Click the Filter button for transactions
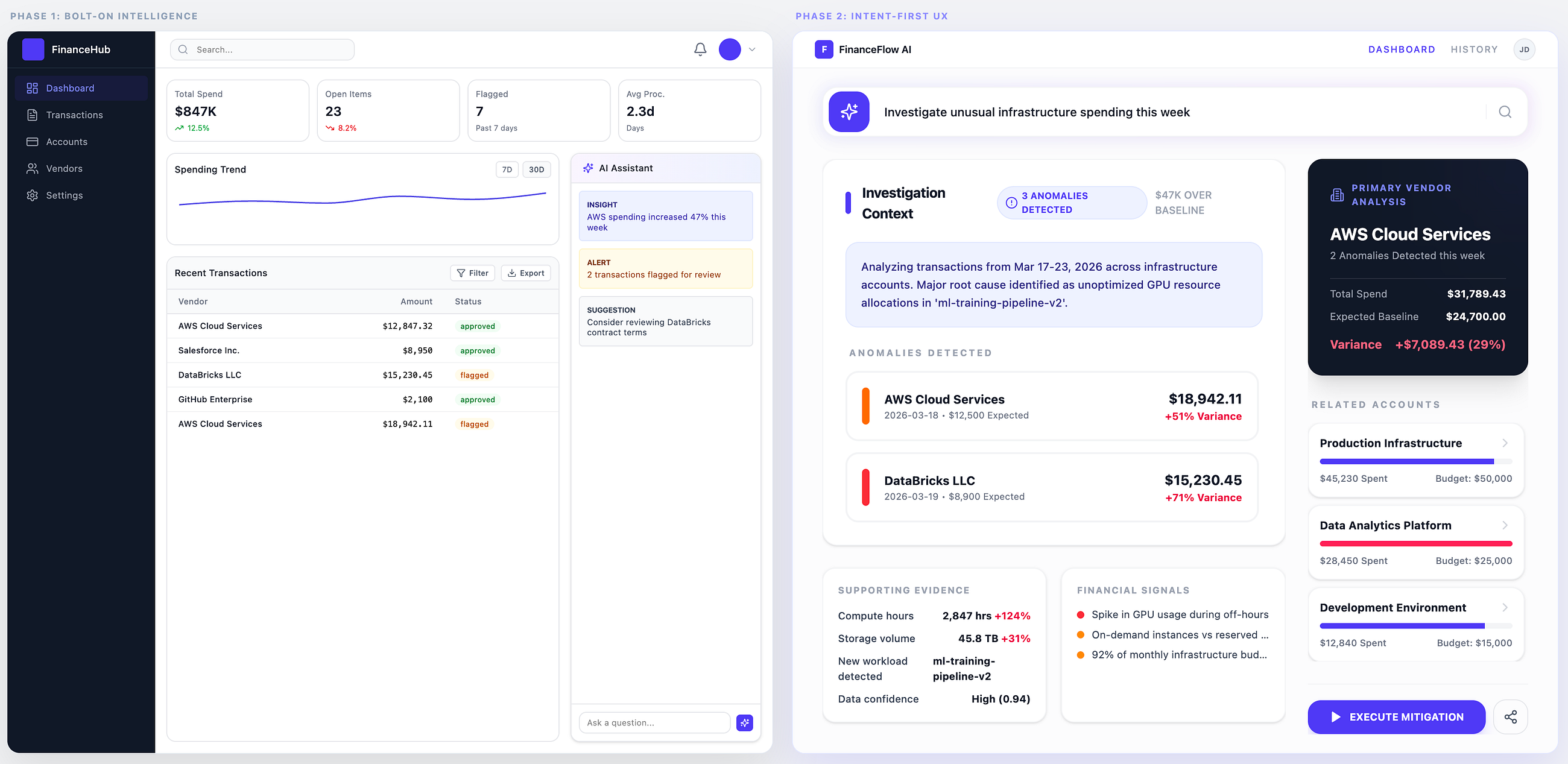1568x764 pixels. (x=472, y=273)
